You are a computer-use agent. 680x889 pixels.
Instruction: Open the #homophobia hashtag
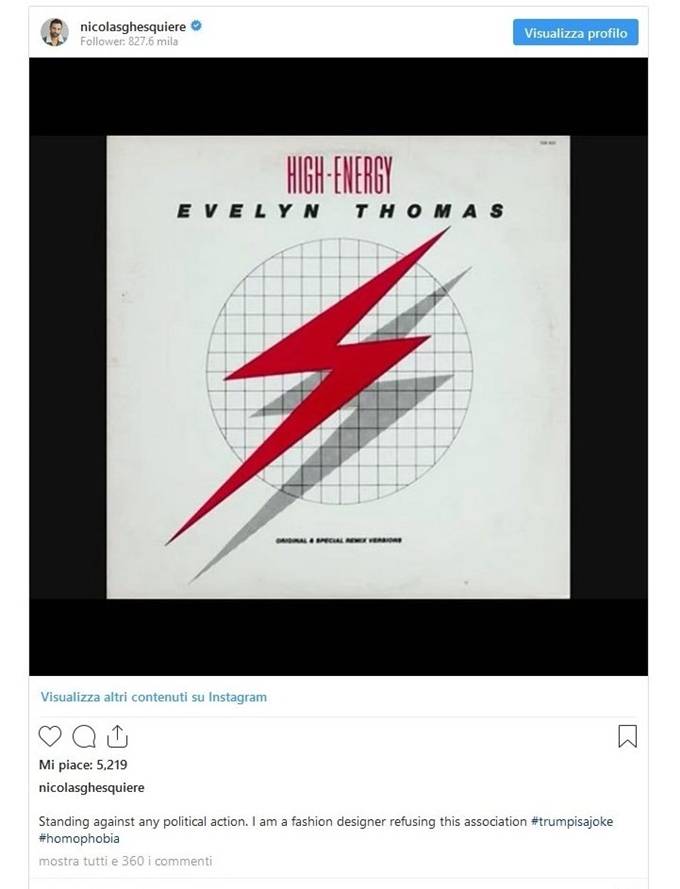tap(79, 838)
